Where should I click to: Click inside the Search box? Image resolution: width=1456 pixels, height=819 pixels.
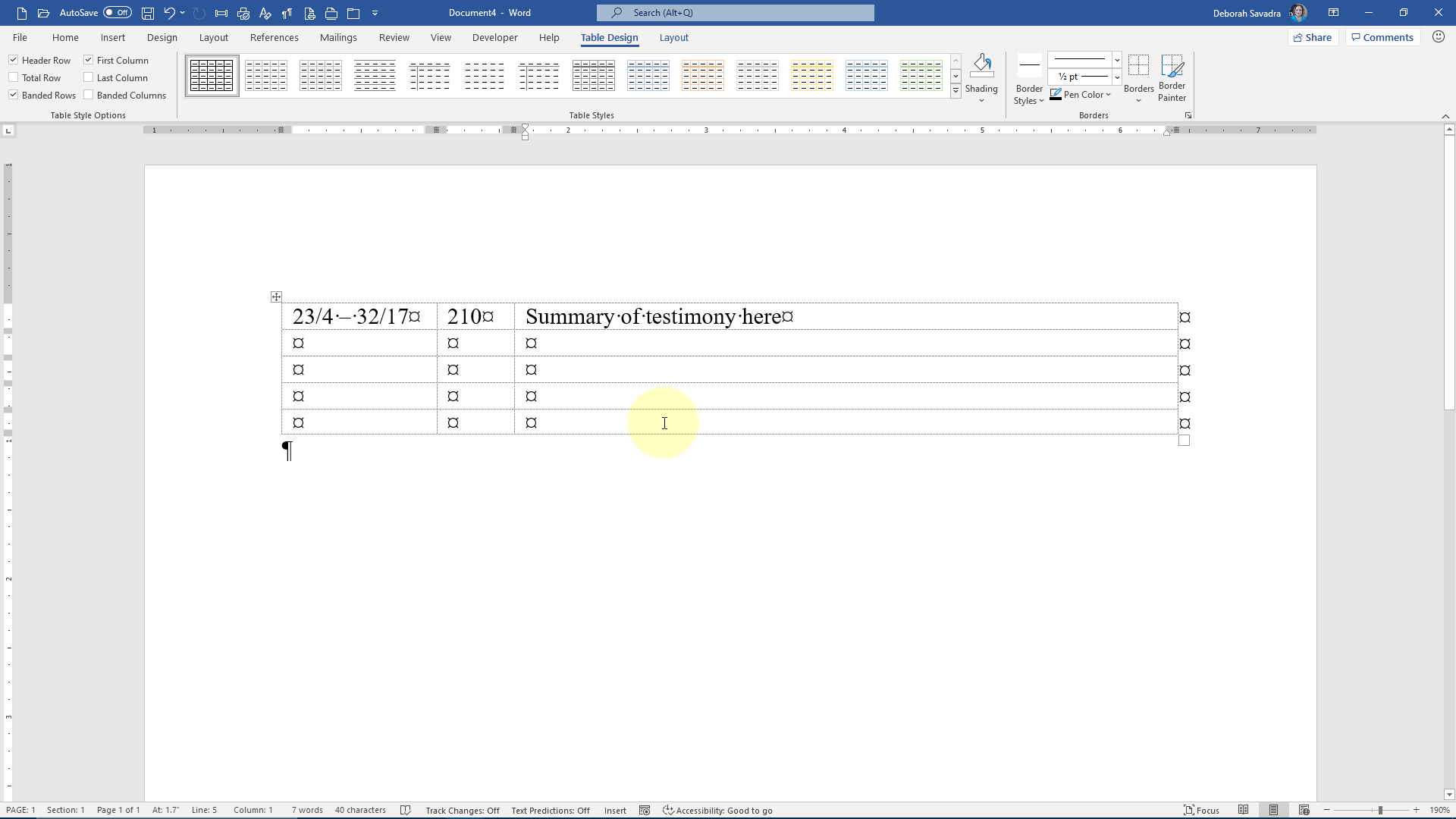point(735,12)
